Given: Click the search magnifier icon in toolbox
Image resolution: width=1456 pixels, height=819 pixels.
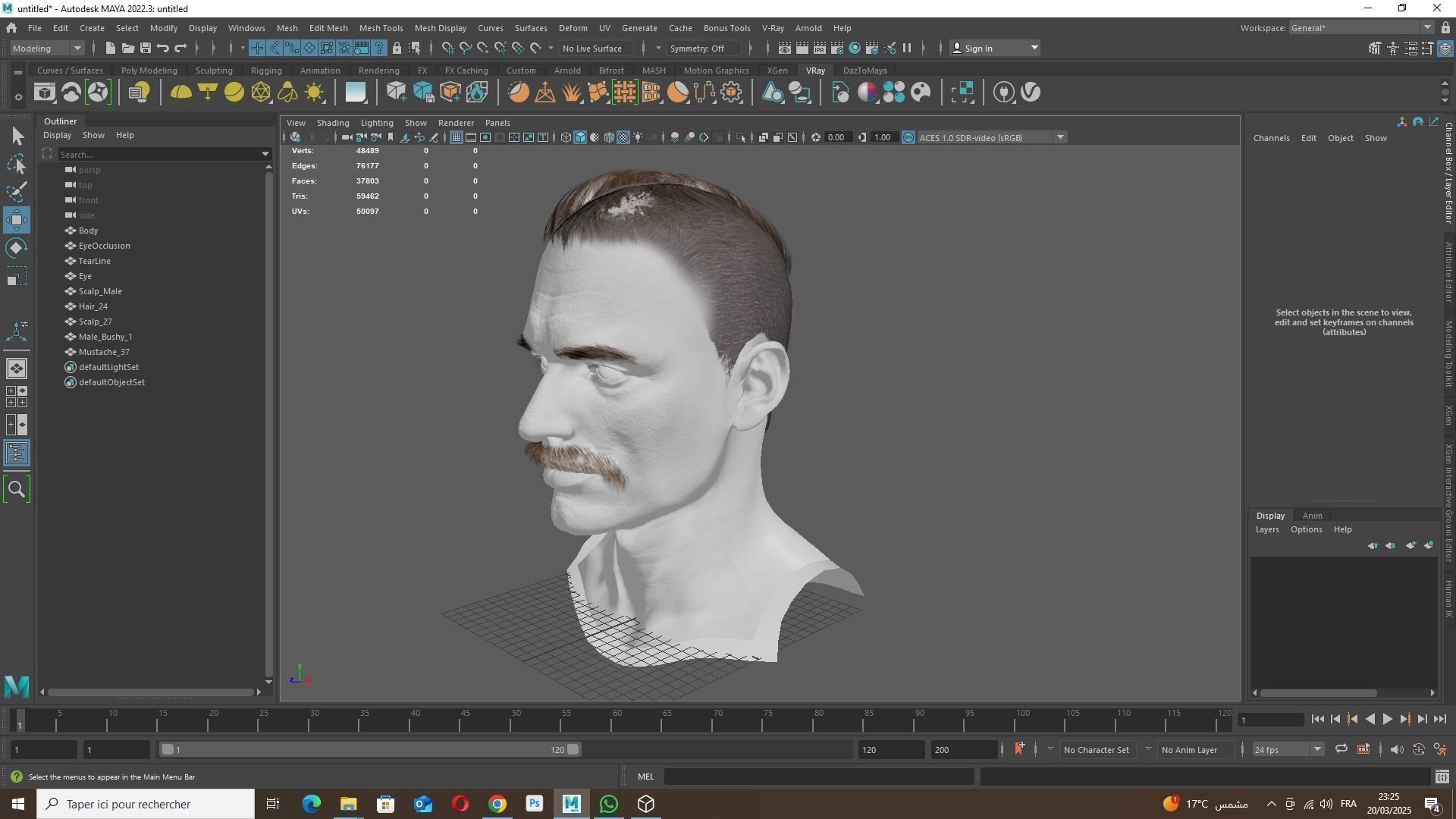Looking at the screenshot, I should coord(17,489).
